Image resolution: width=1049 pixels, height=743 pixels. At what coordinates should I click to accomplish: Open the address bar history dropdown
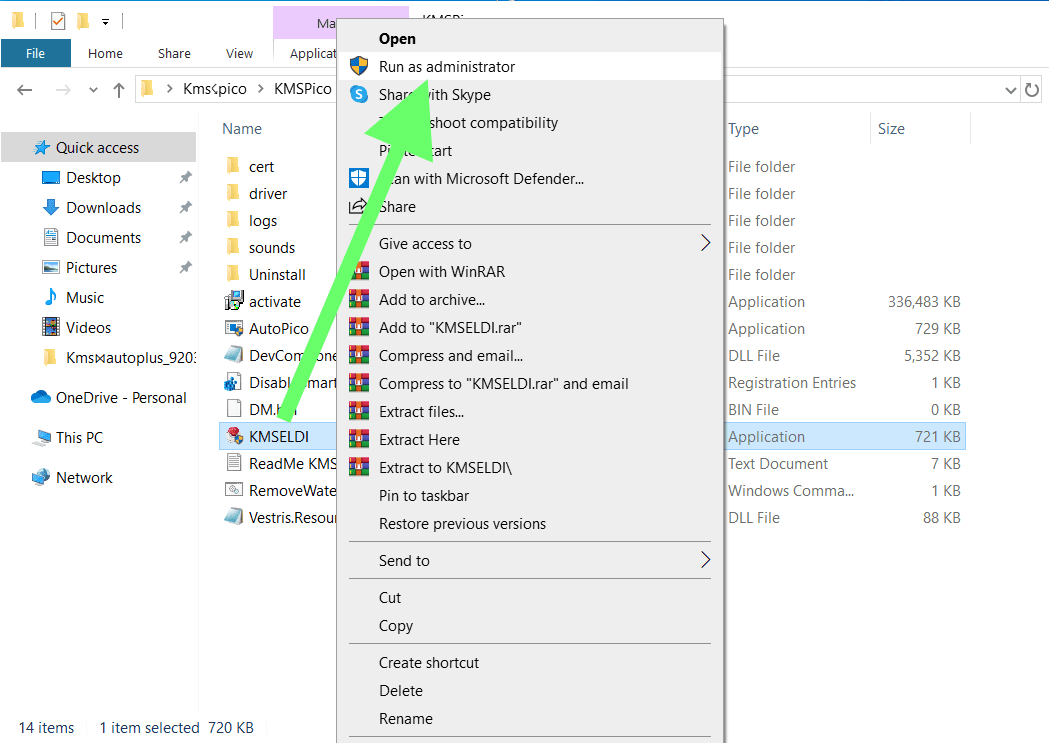pyautogui.click(x=1010, y=90)
